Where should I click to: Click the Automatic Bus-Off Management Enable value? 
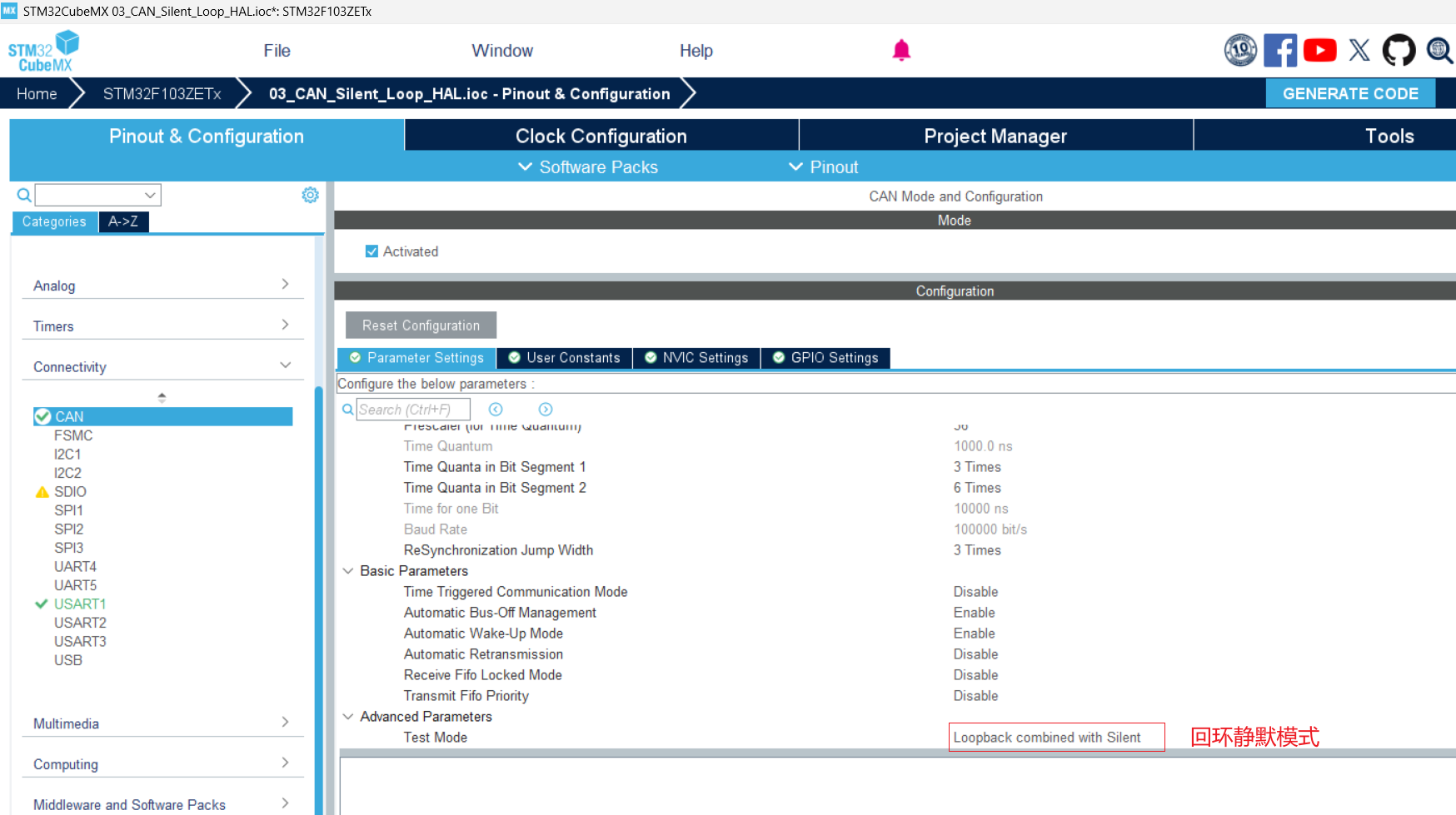974,613
